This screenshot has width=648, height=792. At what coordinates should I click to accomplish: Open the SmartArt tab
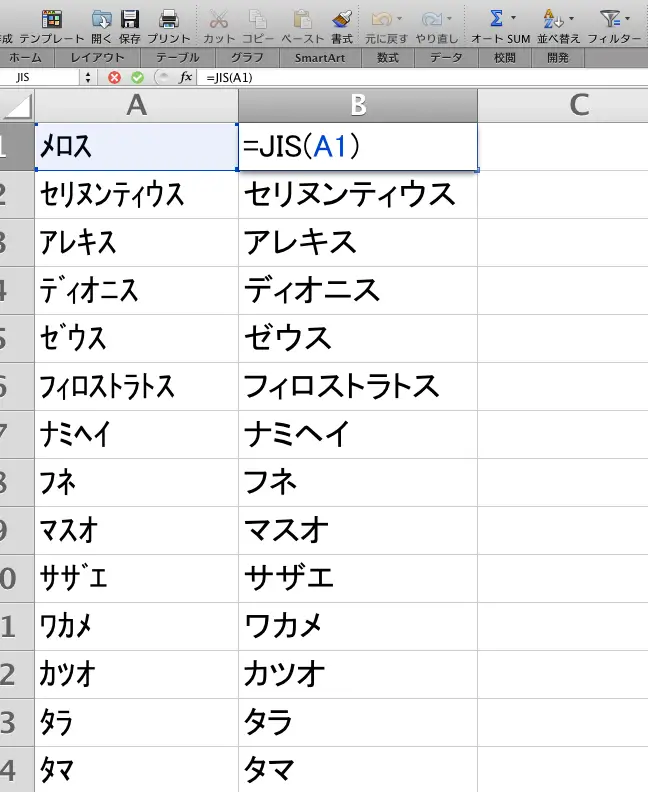[x=320, y=58]
